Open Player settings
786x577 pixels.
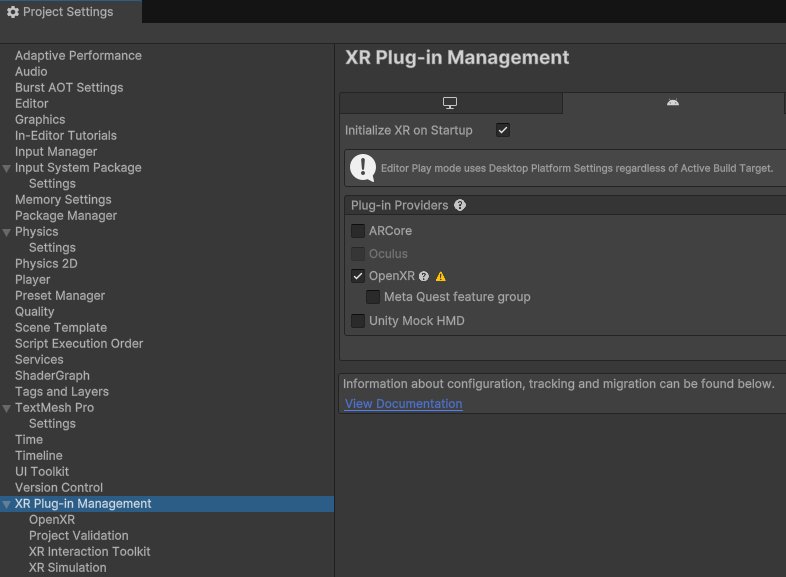[33, 280]
